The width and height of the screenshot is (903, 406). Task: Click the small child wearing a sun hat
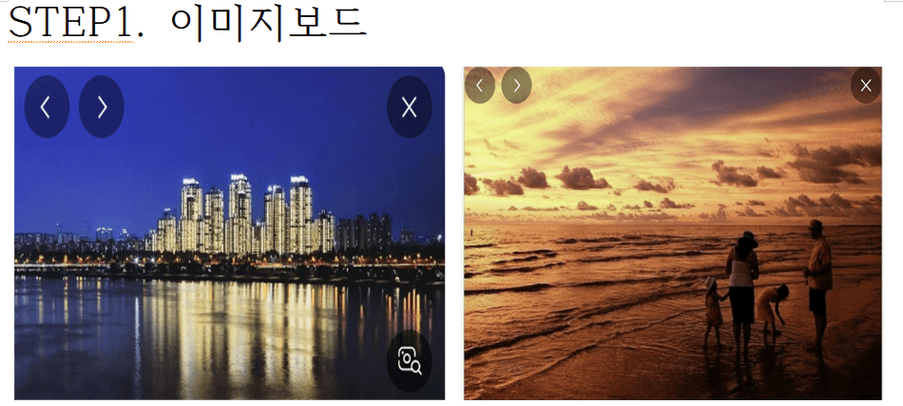tap(714, 310)
